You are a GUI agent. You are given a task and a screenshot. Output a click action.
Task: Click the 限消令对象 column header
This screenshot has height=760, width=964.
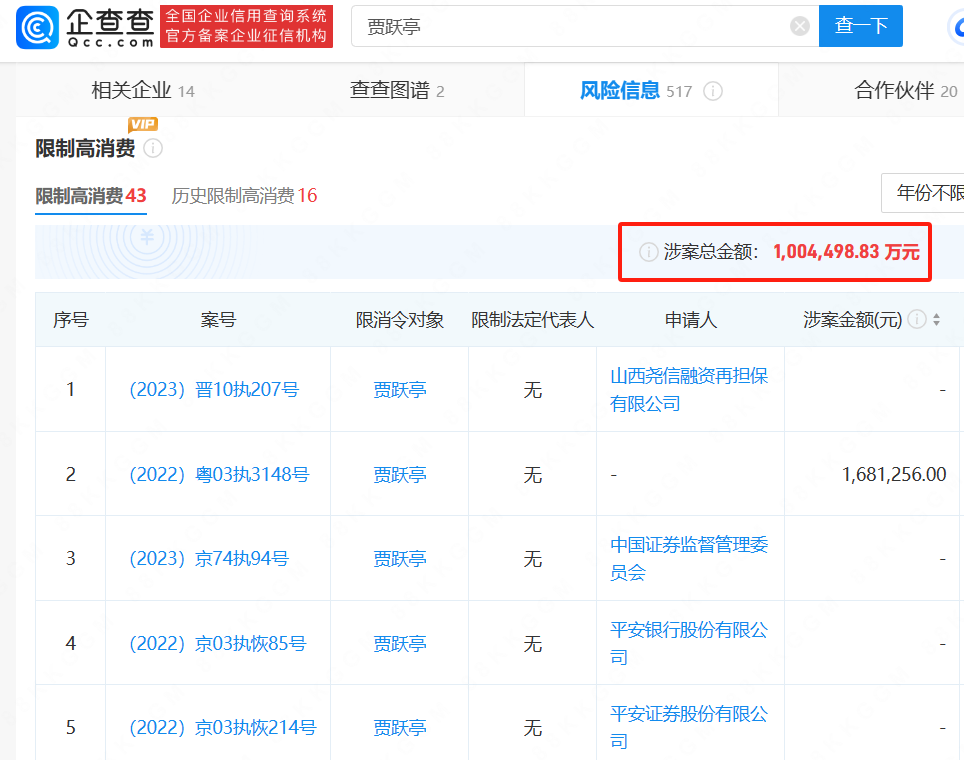(400, 319)
